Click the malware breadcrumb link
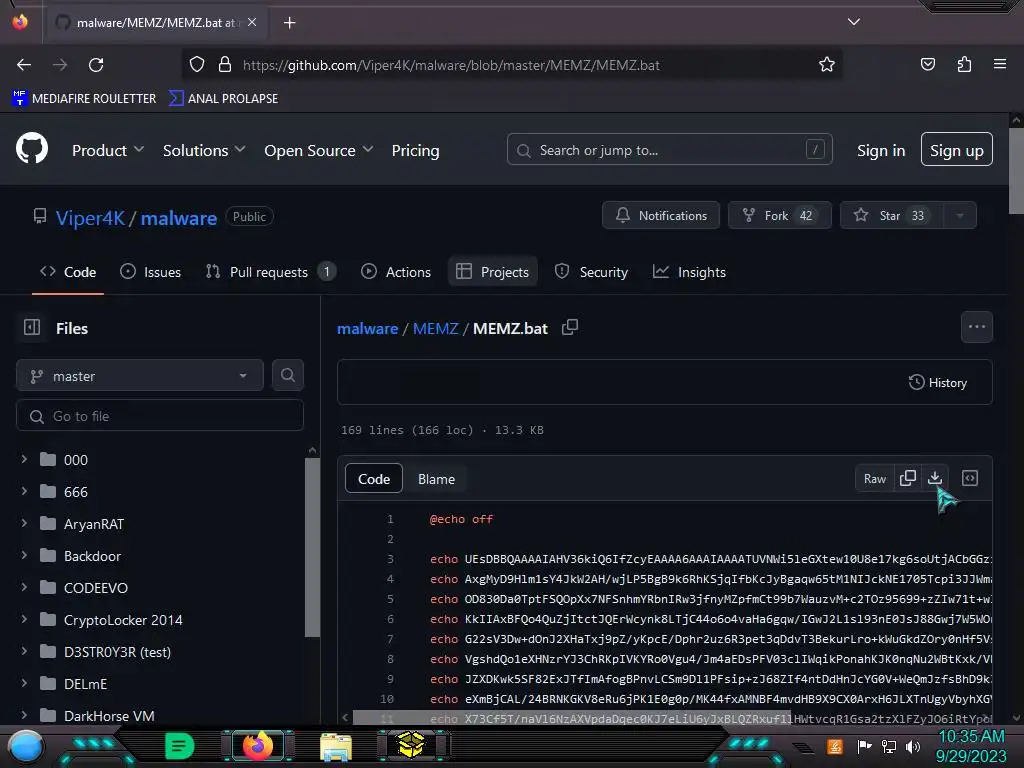 pyautogui.click(x=367, y=328)
